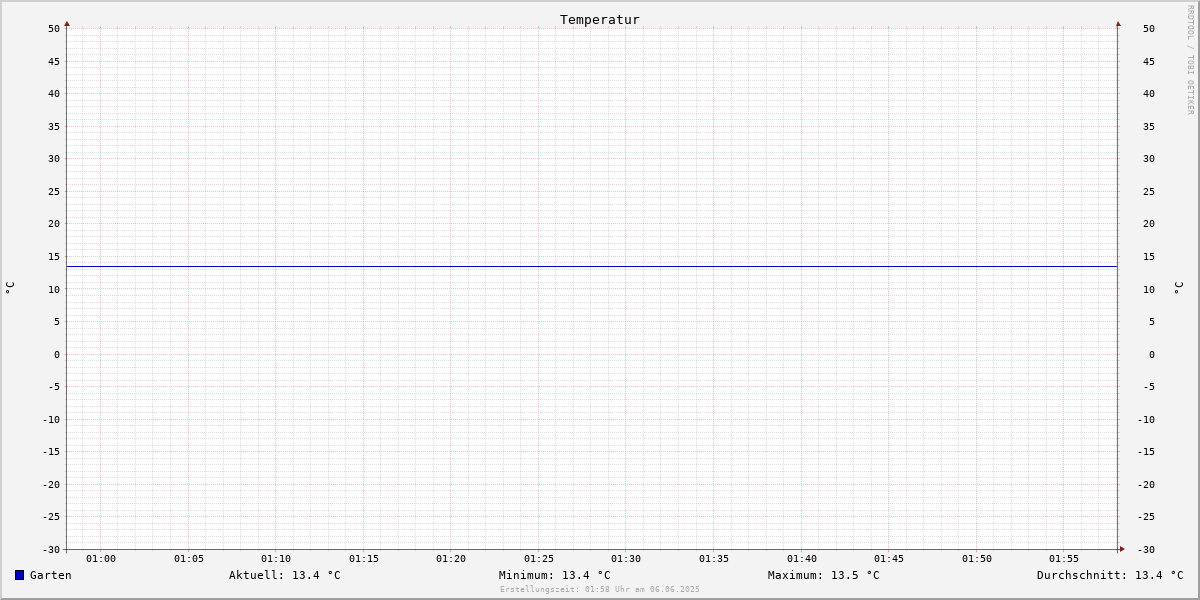
Task: Click the 01:45 time axis label
Action: (889, 559)
